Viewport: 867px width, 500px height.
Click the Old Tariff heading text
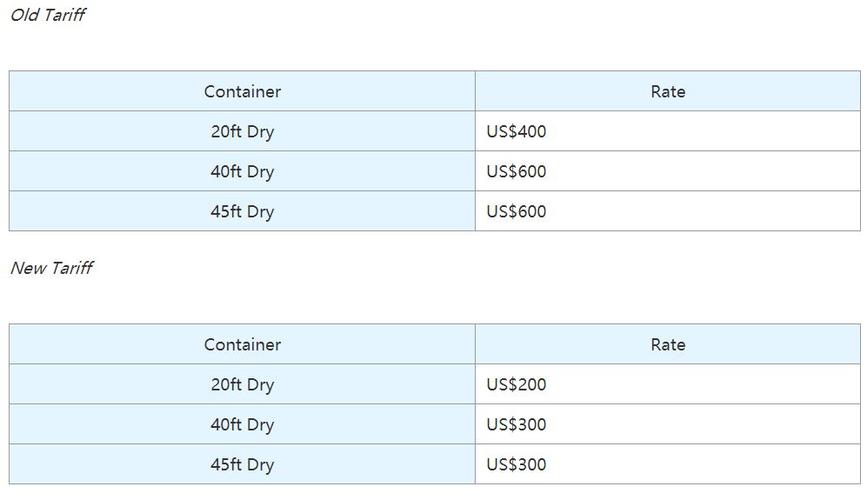pos(48,15)
